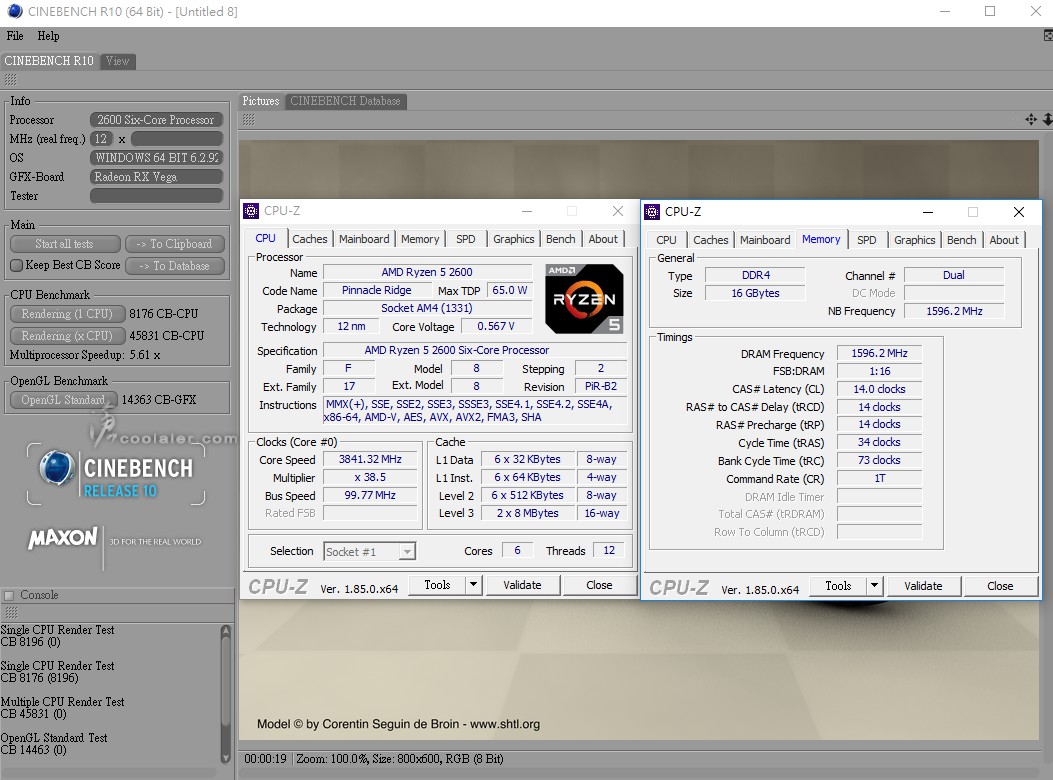The width and height of the screenshot is (1053, 780).
Task: Click the OS field showing WINDOWS 64 BIT
Action: pos(156,158)
